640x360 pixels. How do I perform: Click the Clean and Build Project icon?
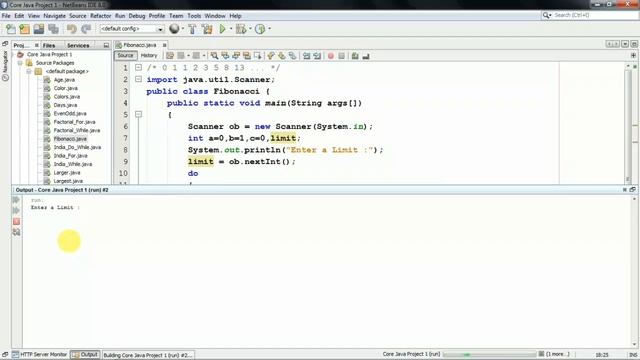tap(207, 29)
